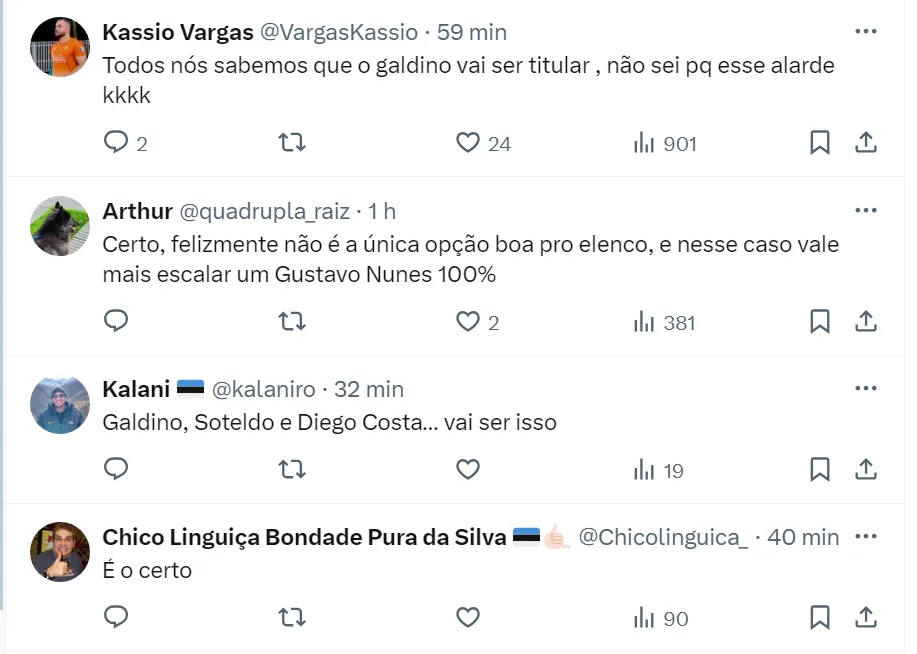
Task: Open more options for Kassio Vargas's tweet
Action: coord(865,32)
